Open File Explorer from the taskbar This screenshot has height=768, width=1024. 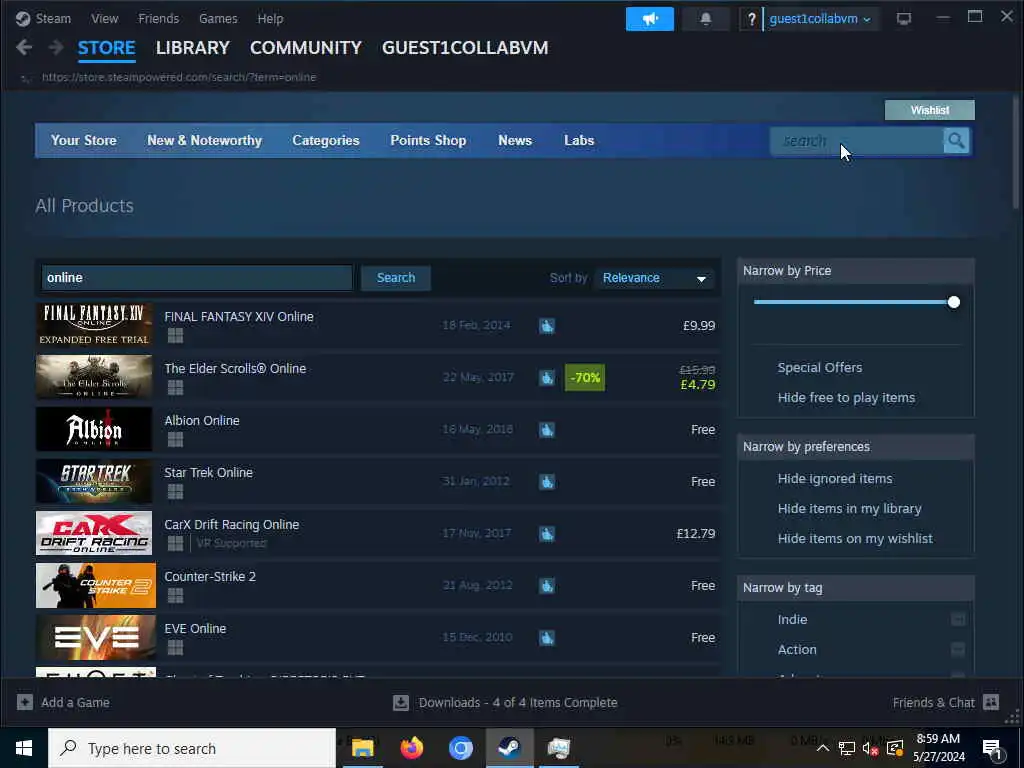pyautogui.click(x=362, y=748)
